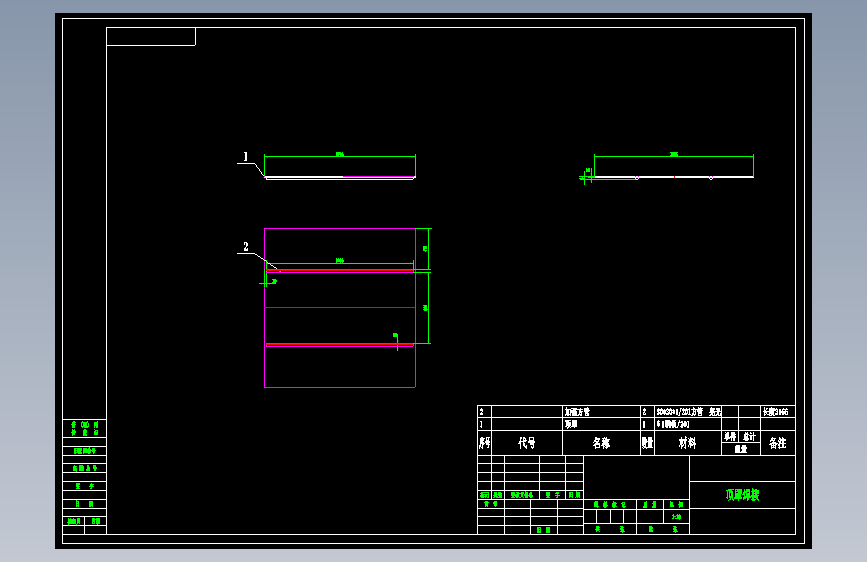The image size is (867, 562).
Task: Click the 加强方管 part name in row 2
Action: point(577,412)
